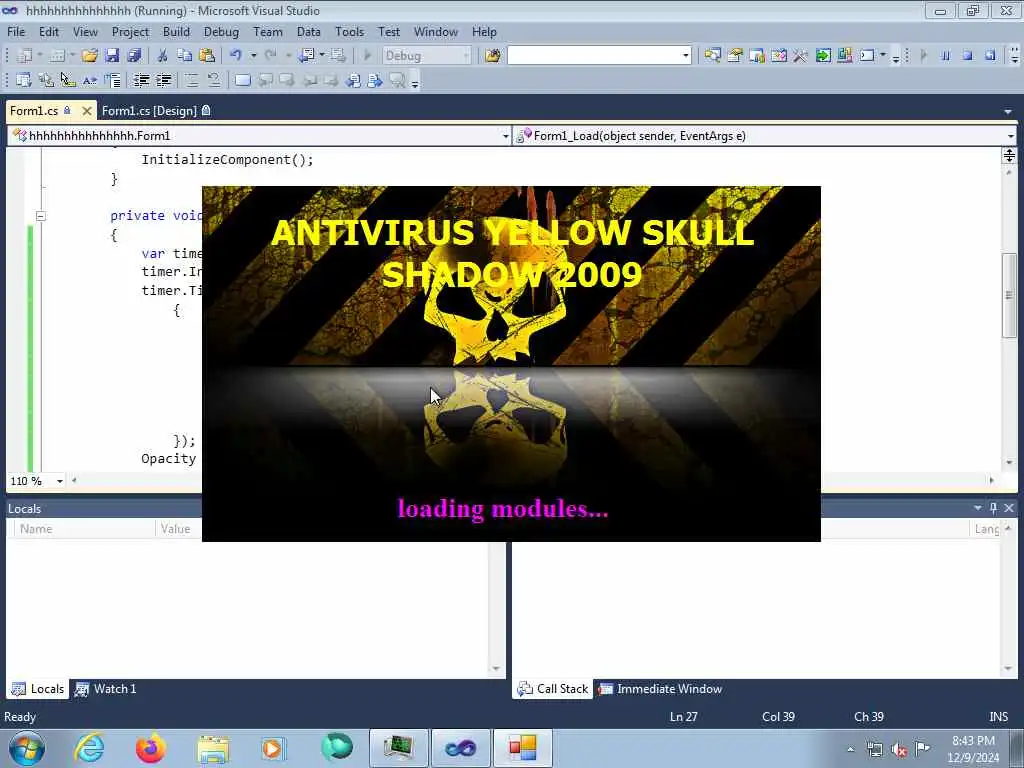Click the loading modules... text on splash
This screenshot has height=768, width=1024.
503,509
